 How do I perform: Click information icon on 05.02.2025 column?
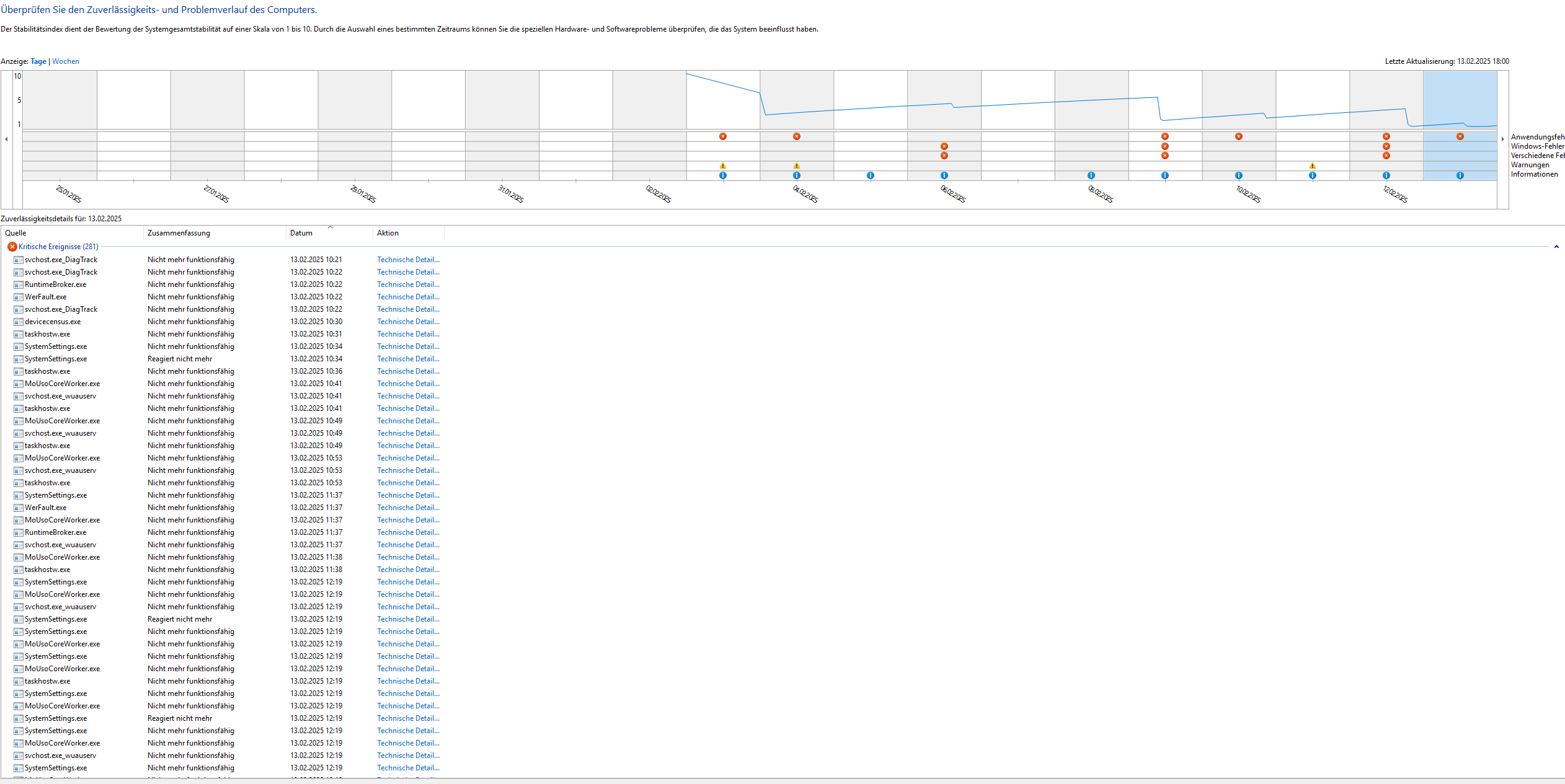coord(870,175)
